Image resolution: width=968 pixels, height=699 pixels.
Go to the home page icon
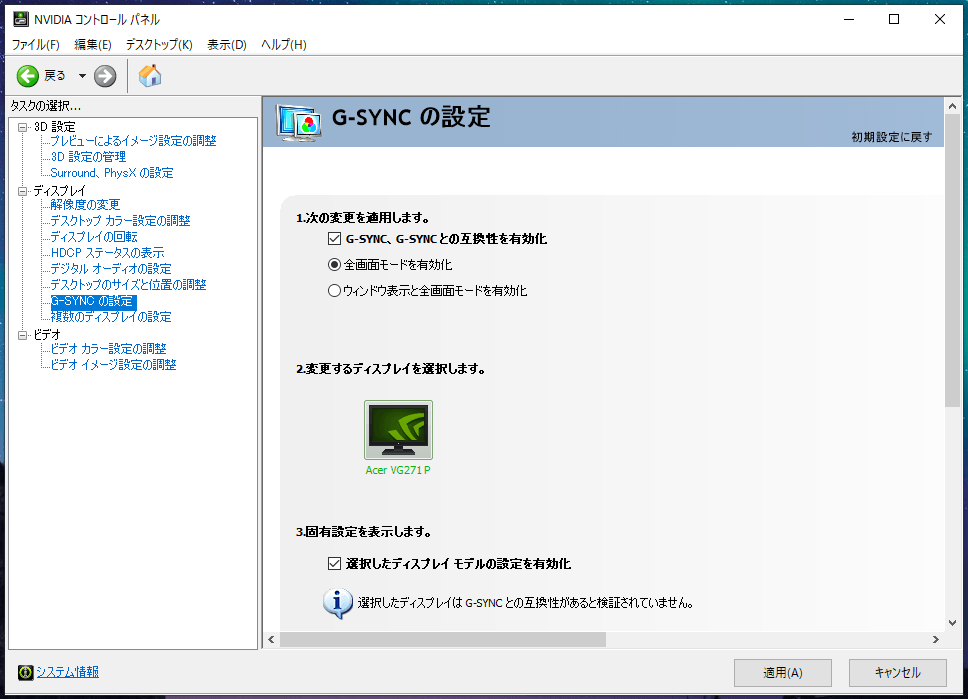click(150, 75)
